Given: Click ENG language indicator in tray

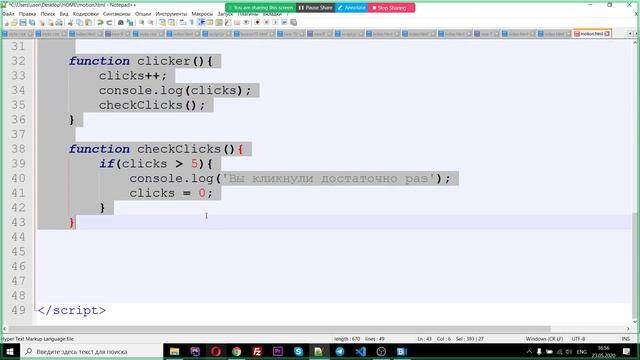Looking at the screenshot, I should point(582,351).
